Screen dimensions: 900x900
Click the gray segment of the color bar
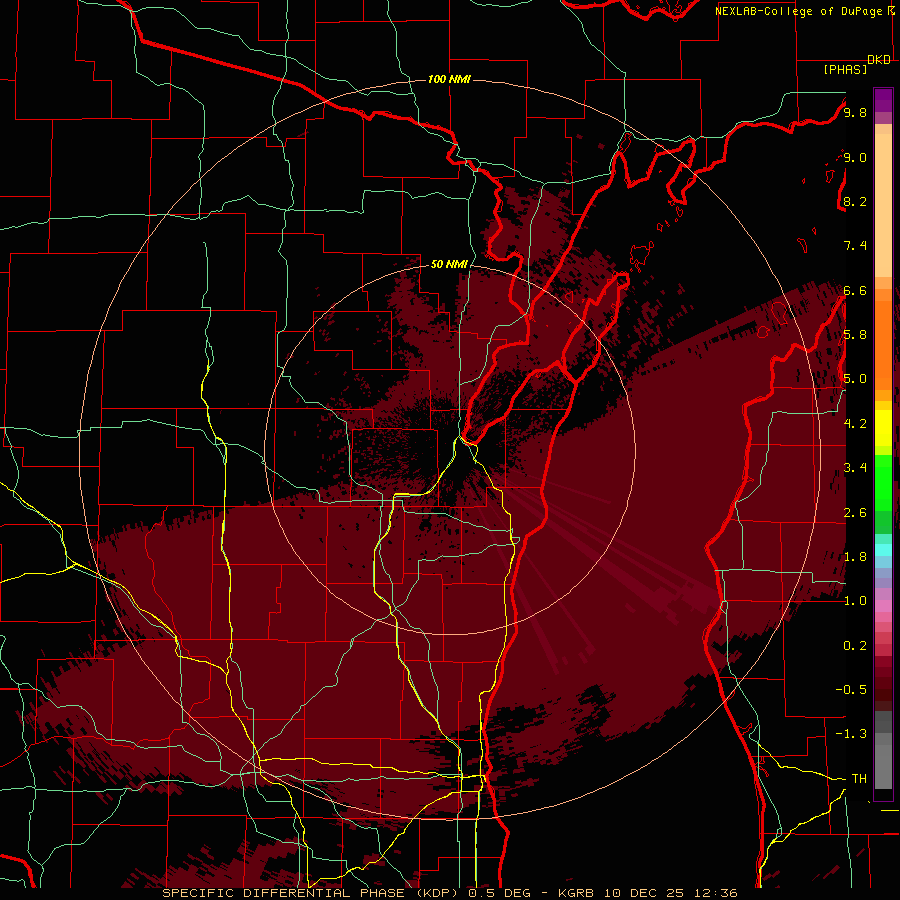point(883,750)
